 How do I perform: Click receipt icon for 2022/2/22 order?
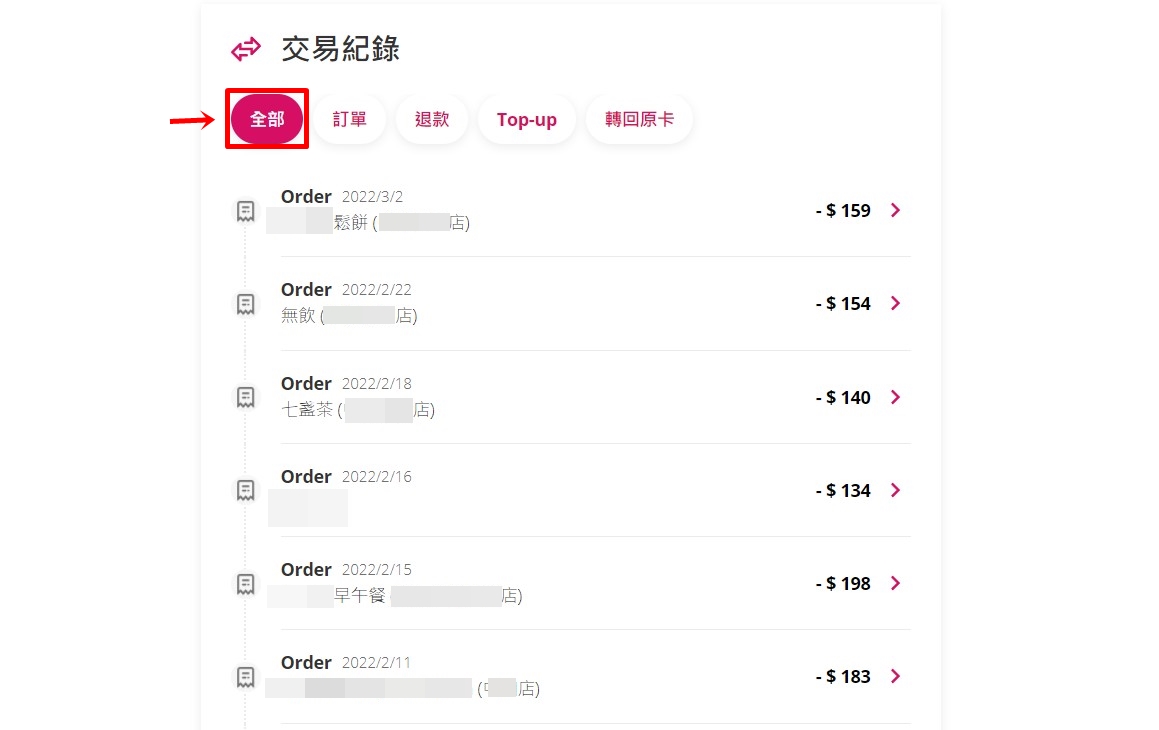tap(245, 304)
